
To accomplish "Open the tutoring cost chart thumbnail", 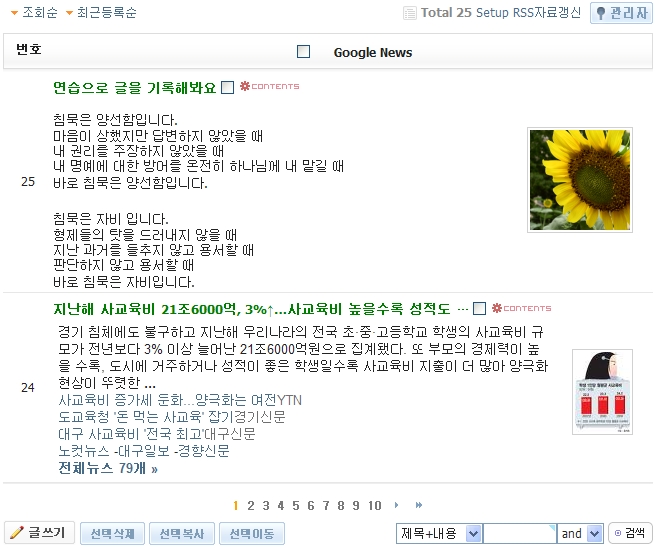I will tap(602, 392).
